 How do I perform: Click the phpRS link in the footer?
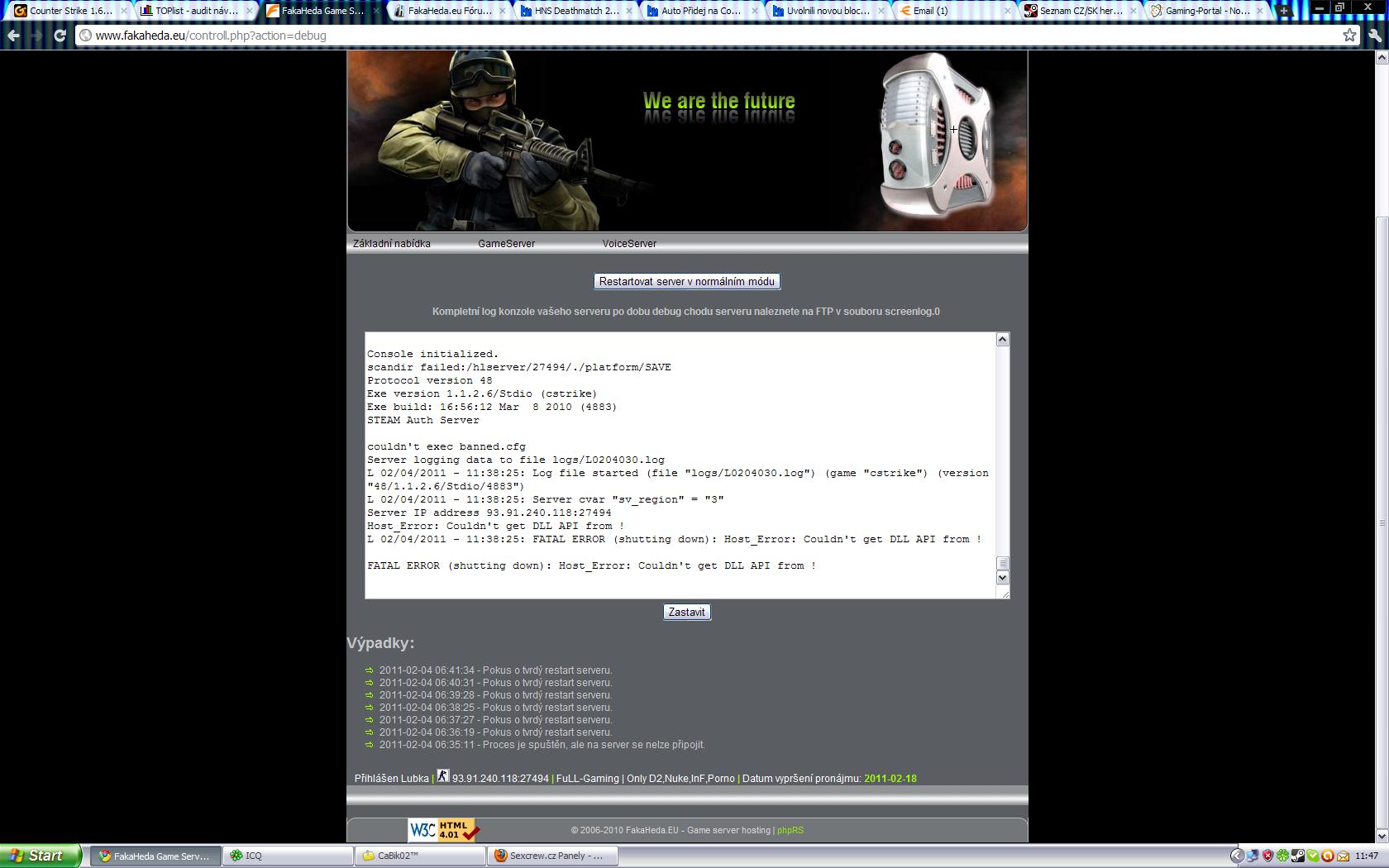(790, 830)
